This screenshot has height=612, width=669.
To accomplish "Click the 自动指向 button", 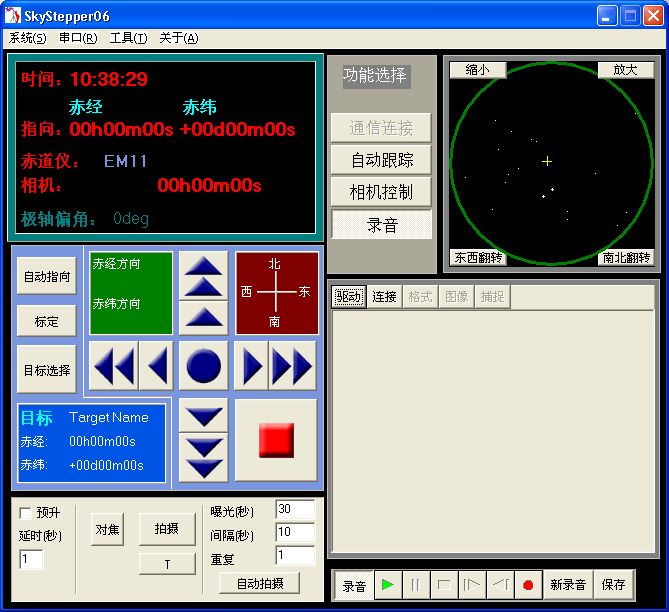I will (x=47, y=276).
